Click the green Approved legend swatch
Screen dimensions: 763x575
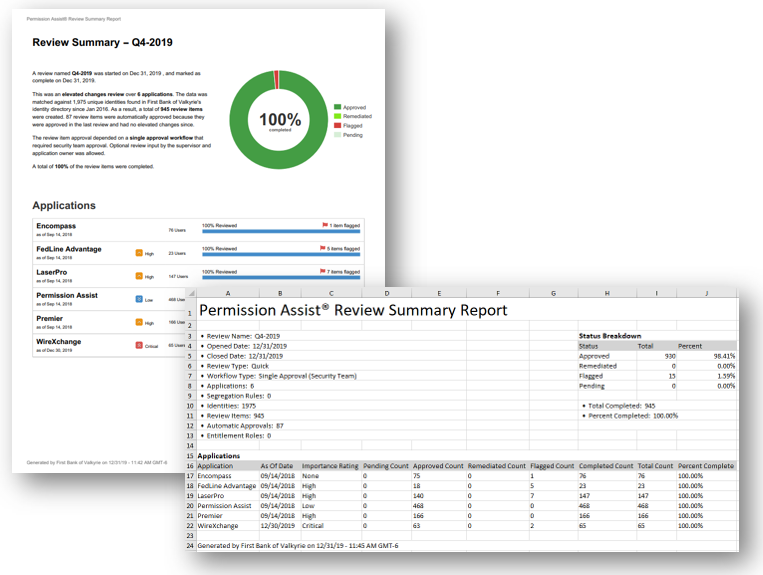[x=338, y=106]
